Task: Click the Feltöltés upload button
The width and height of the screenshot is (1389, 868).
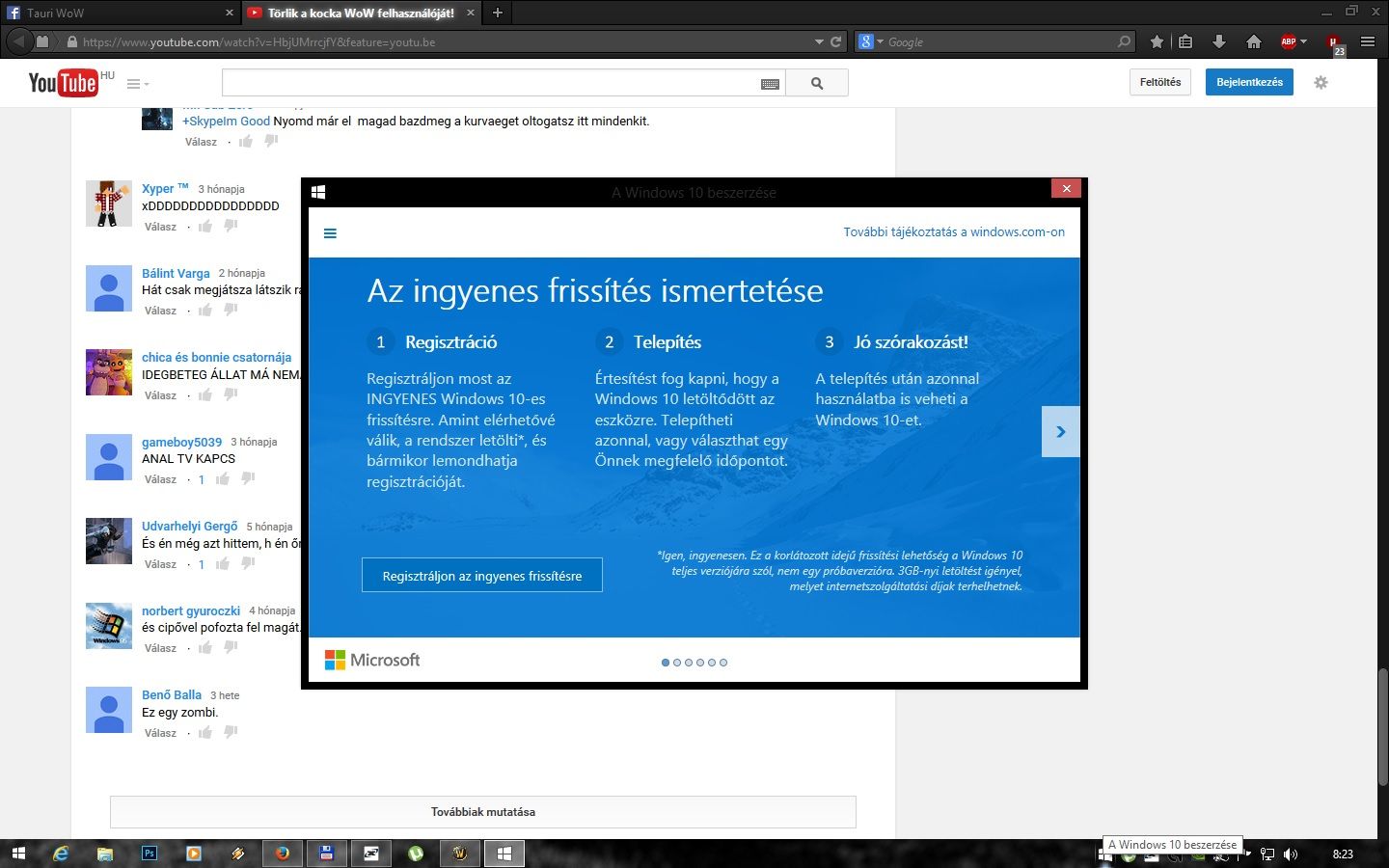Action: click(1160, 82)
